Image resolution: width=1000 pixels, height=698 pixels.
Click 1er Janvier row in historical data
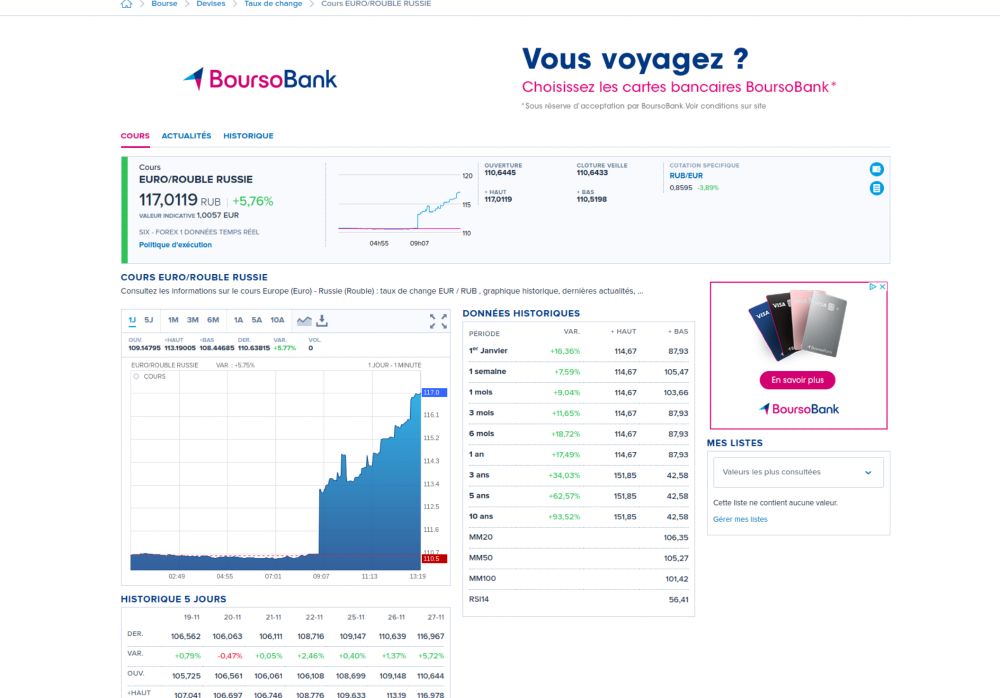click(578, 351)
